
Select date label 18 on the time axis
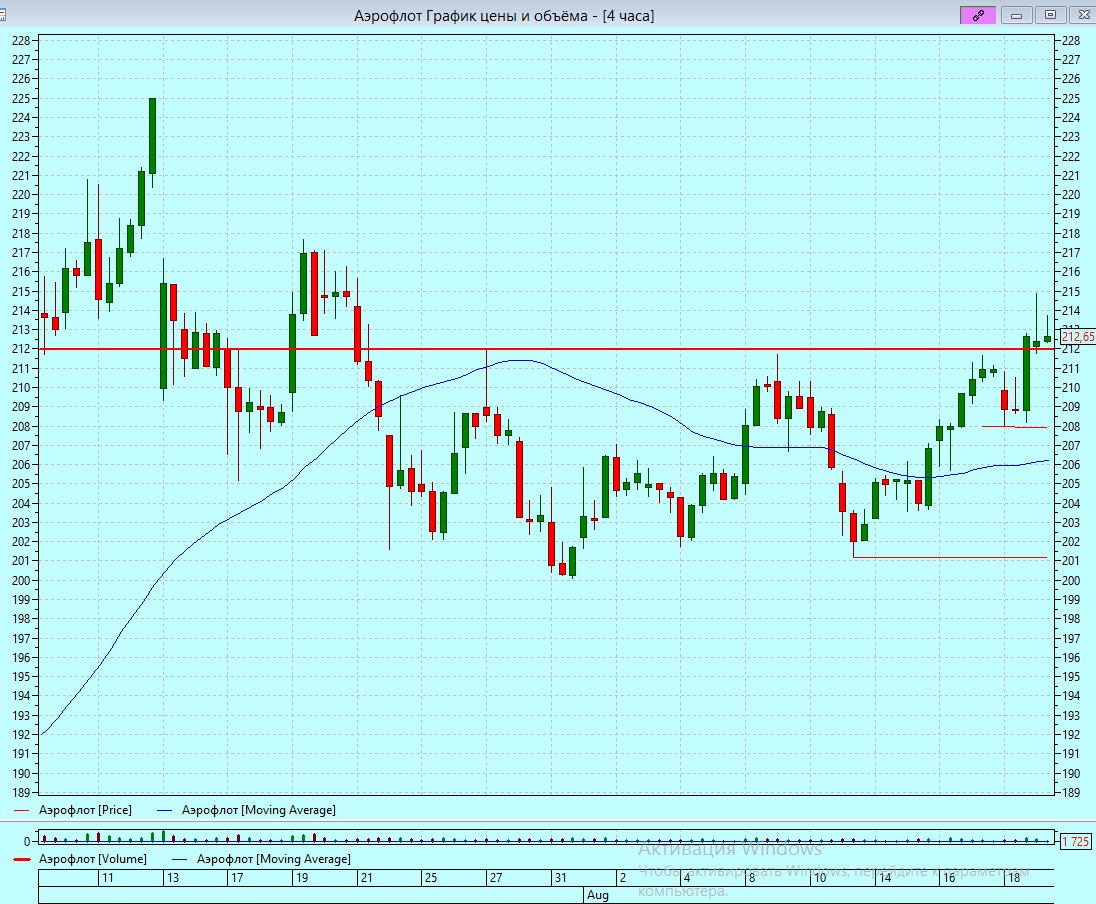pos(1014,877)
